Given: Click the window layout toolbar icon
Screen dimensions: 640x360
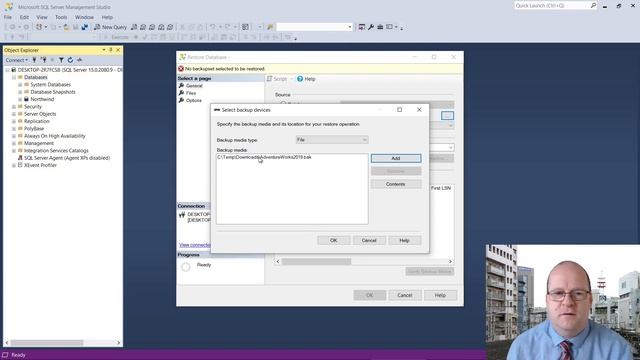Looking at the screenshot, I should (x=389, y=27).
